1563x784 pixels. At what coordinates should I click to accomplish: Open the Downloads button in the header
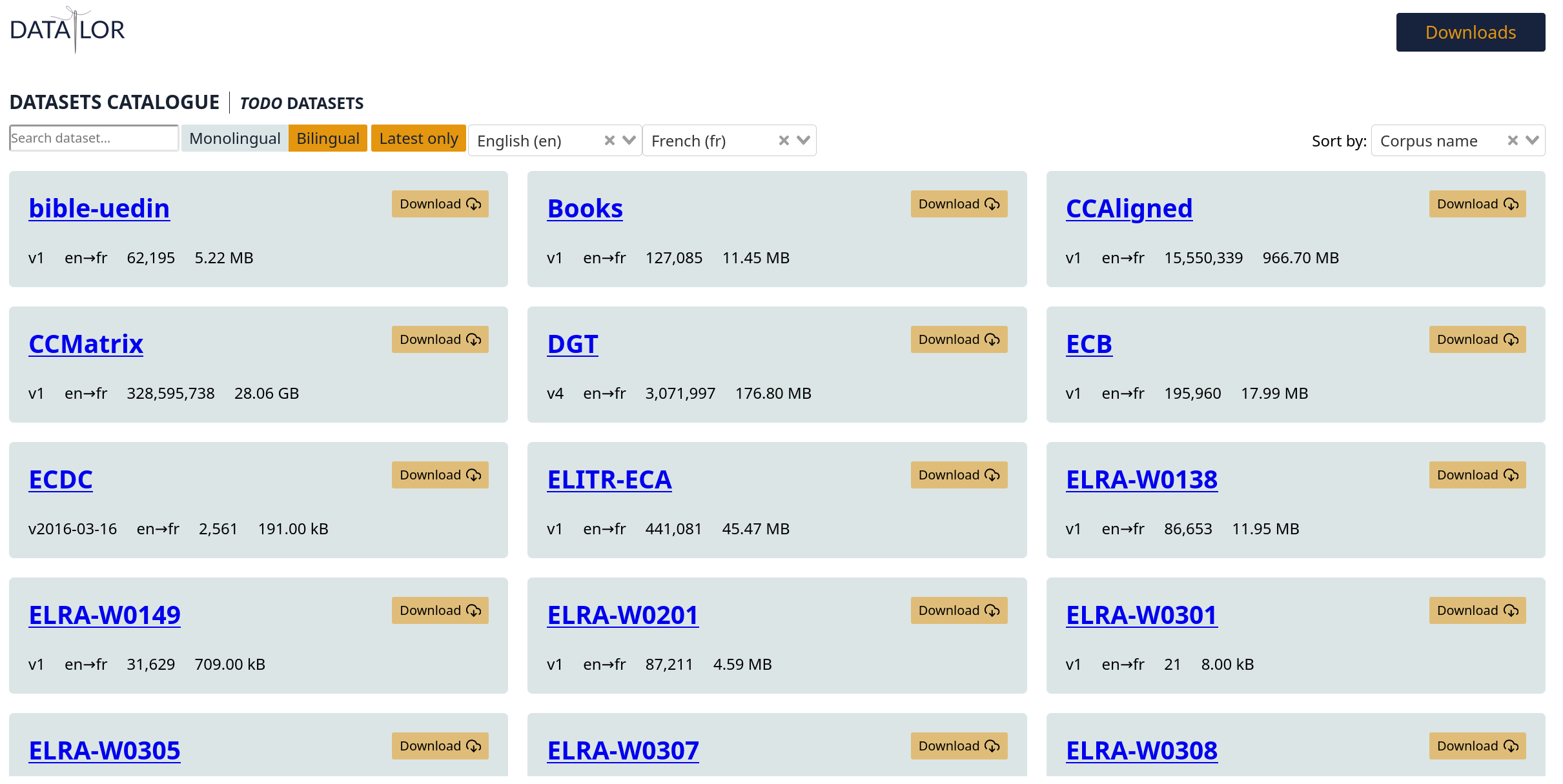pyautogui.click(x=1470, y=32)
